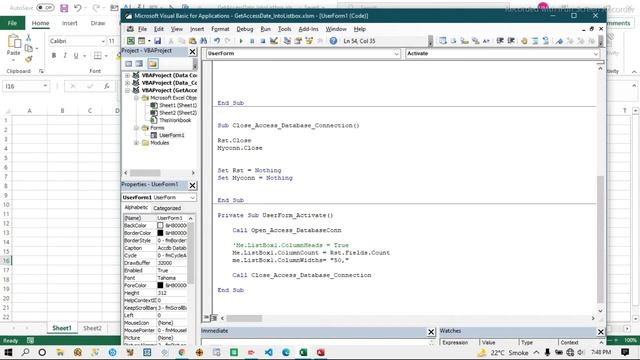Open the Add-Ins menu in VBA editor

308,29
